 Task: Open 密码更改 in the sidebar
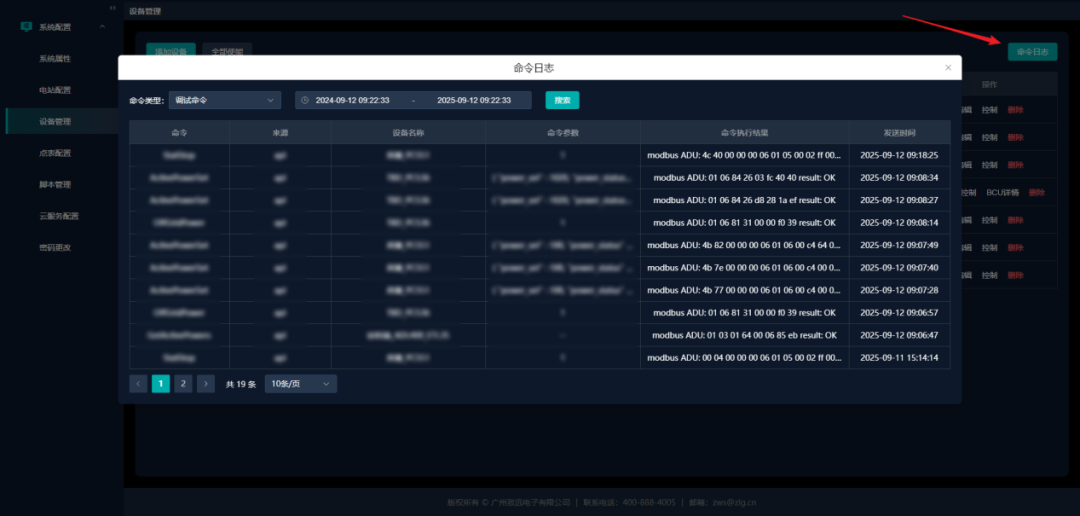55,247
